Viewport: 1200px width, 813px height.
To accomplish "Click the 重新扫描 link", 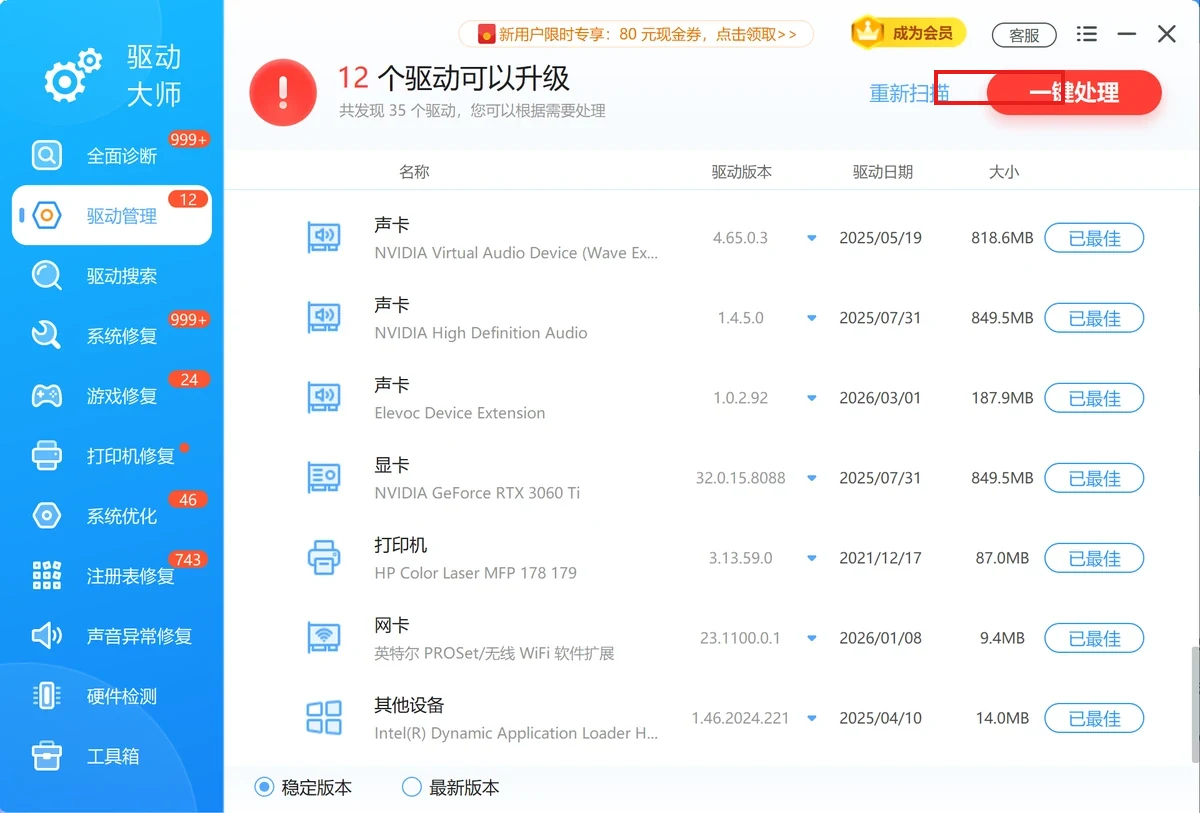I will tap(909, 93).
